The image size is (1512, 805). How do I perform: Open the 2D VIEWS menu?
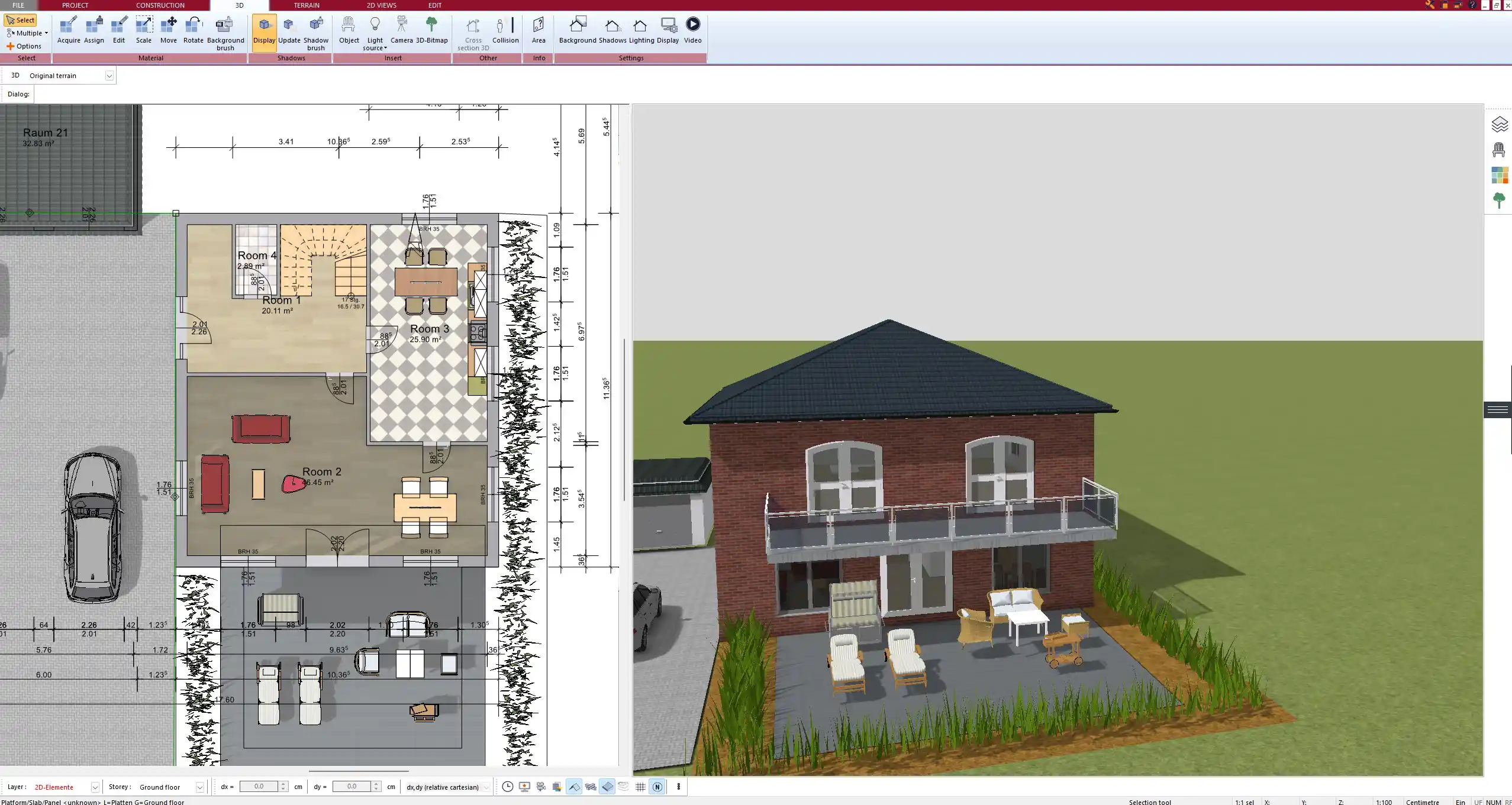pos(381,5)
